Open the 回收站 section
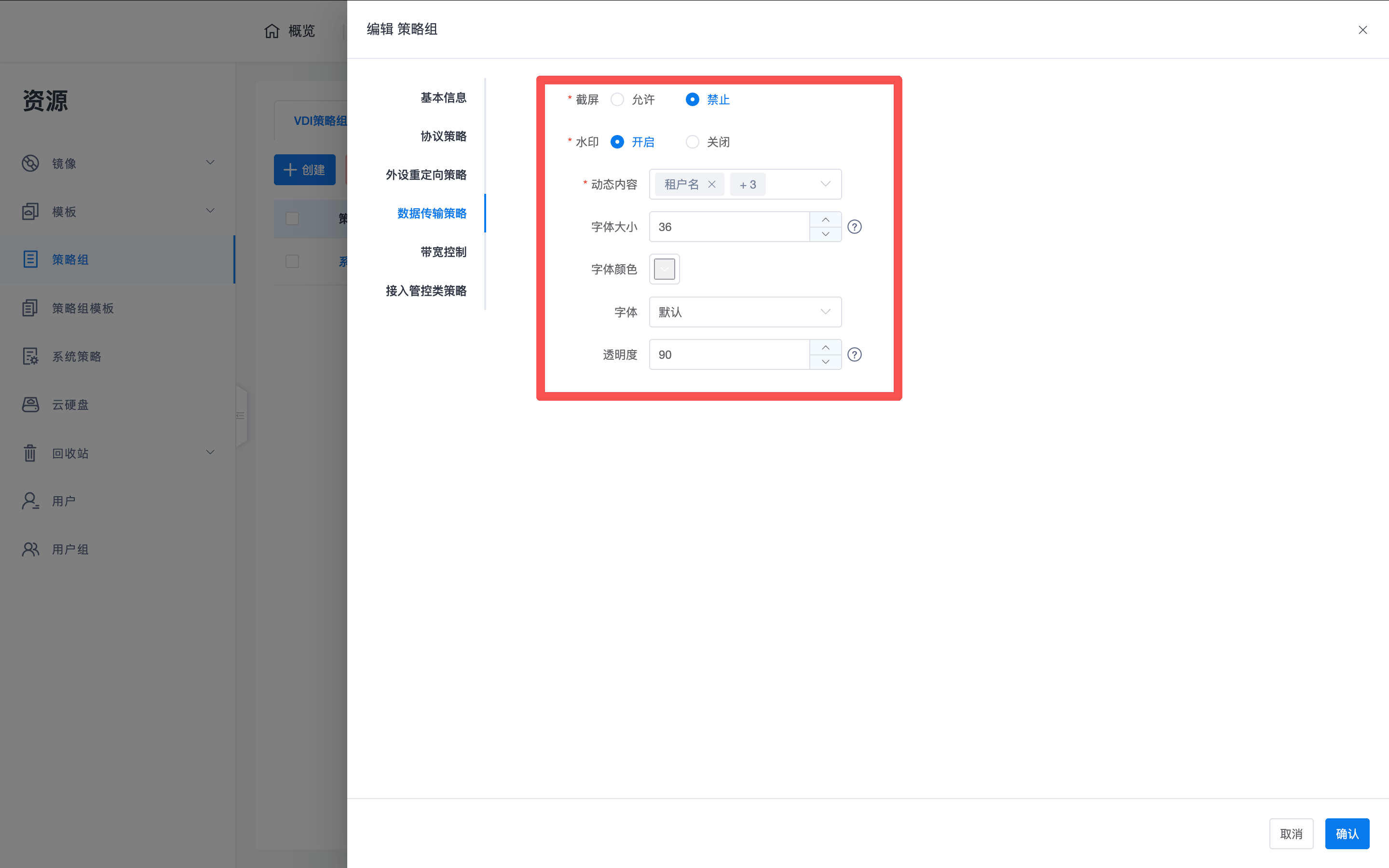Viewport: 1389px width, 868px height. 70,453
